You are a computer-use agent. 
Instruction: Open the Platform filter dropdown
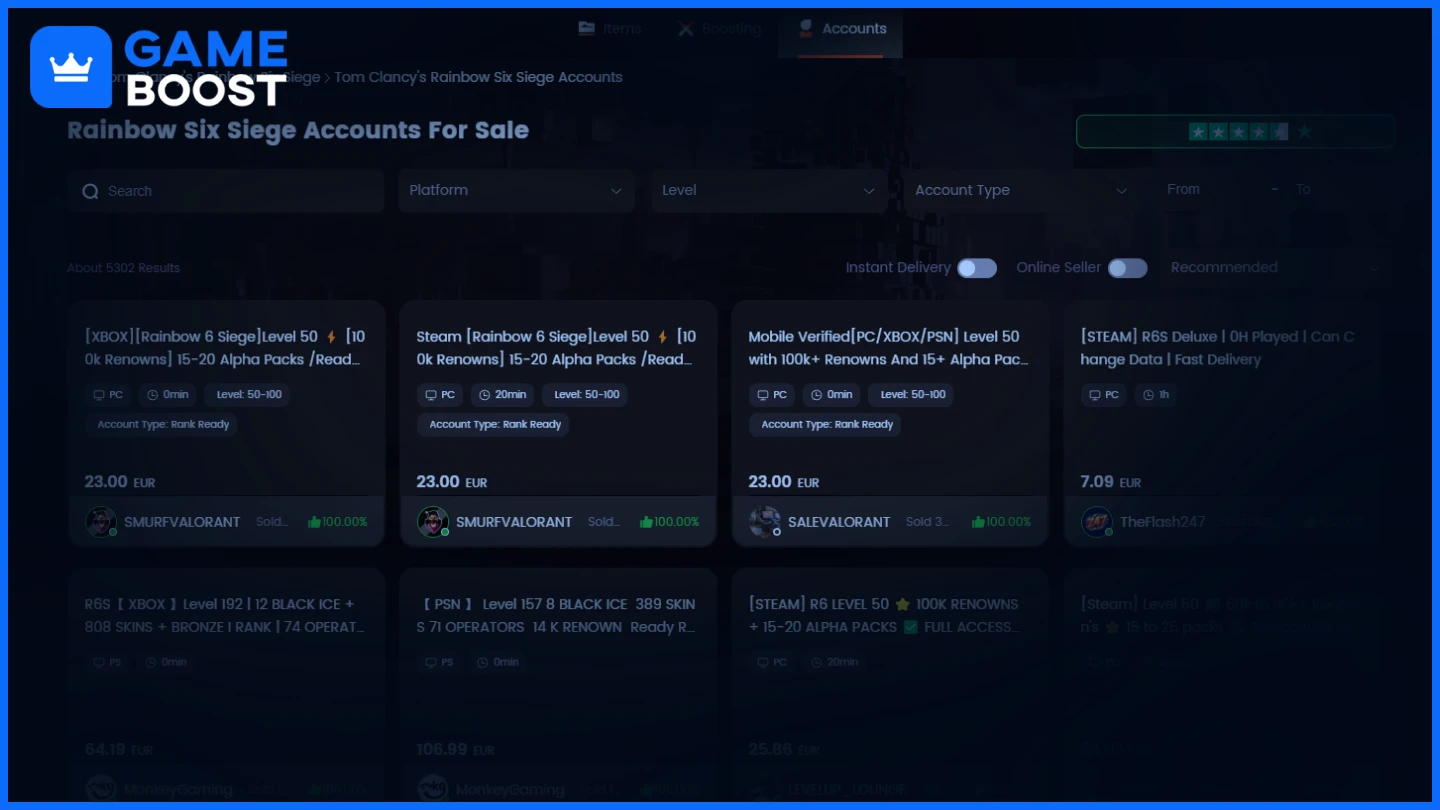(x=516, y=191)
